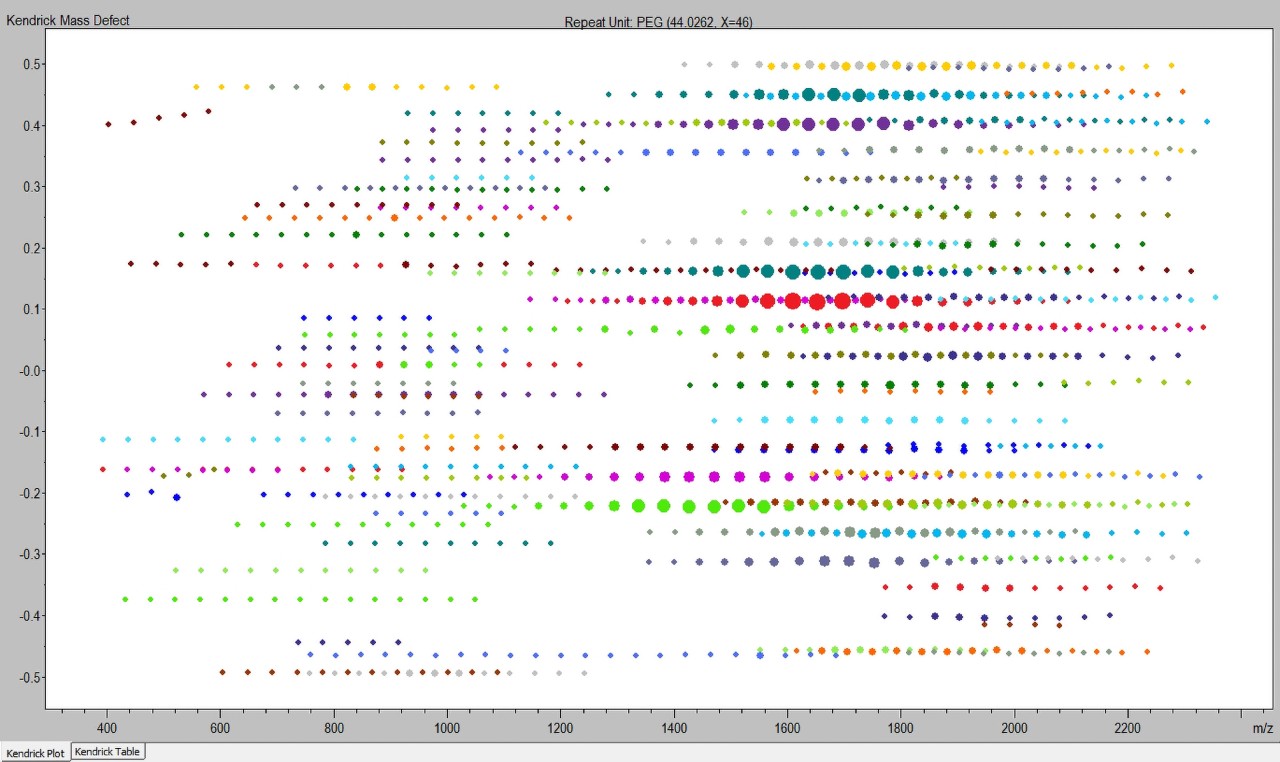Click the leftmost dark red point near defect 0.4
Screen dimensions: 1280x762
tap(108, 124)
